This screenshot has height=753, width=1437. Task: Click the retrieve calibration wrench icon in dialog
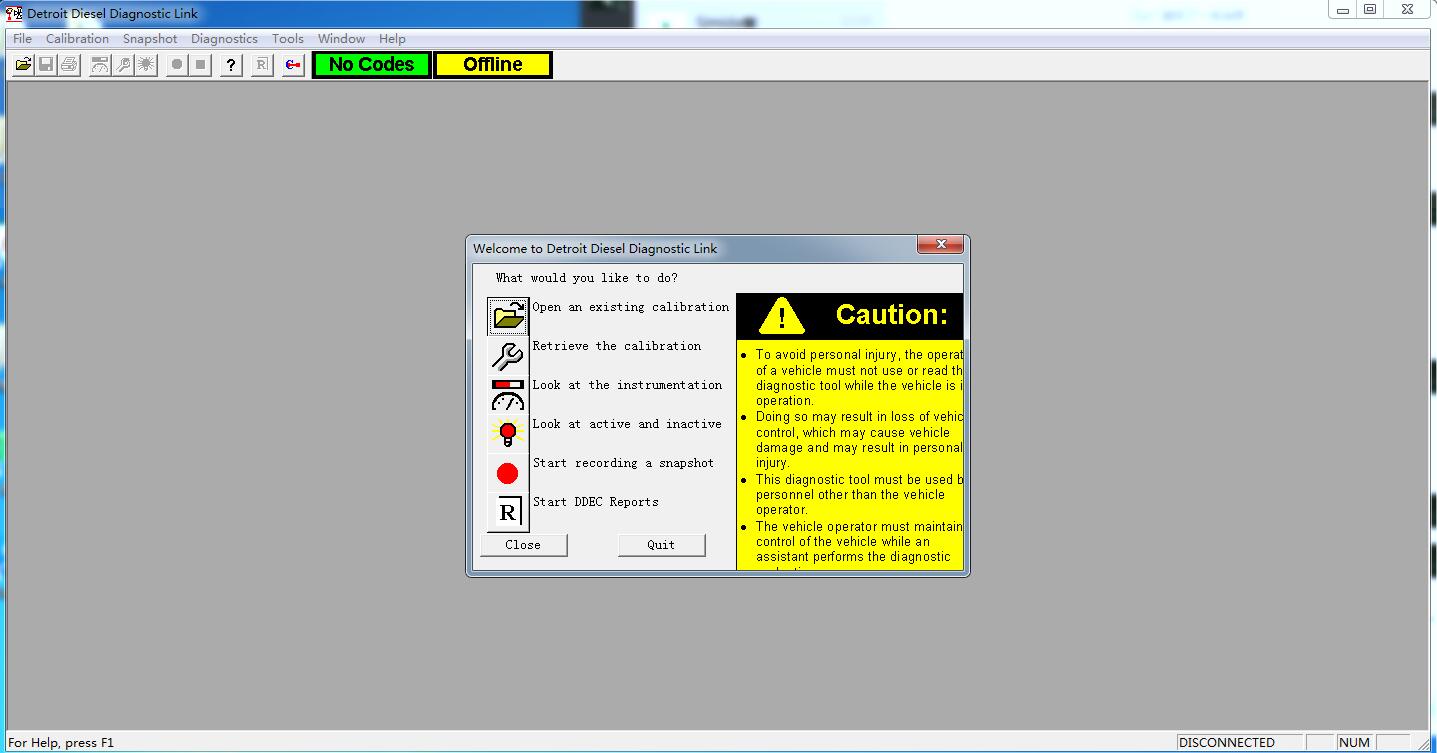click(508, 356)
